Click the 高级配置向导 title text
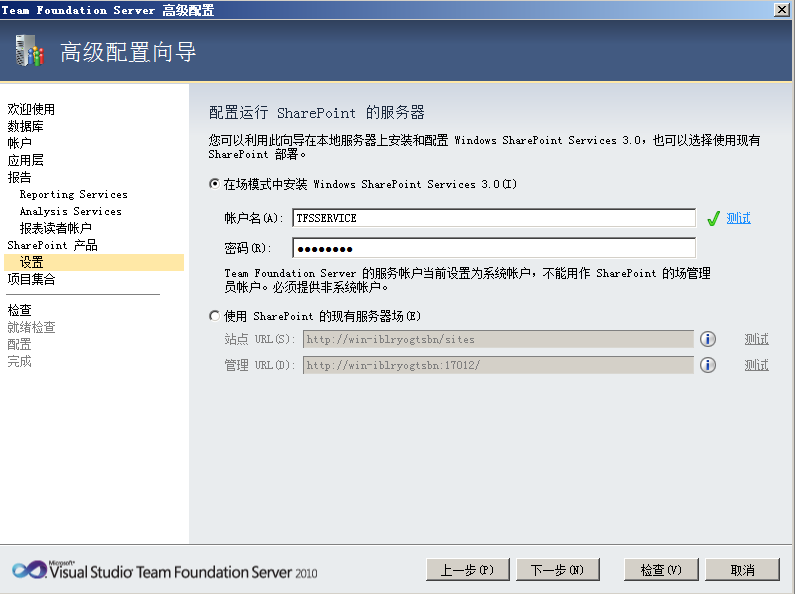795x594 pixels. point(128,52)
